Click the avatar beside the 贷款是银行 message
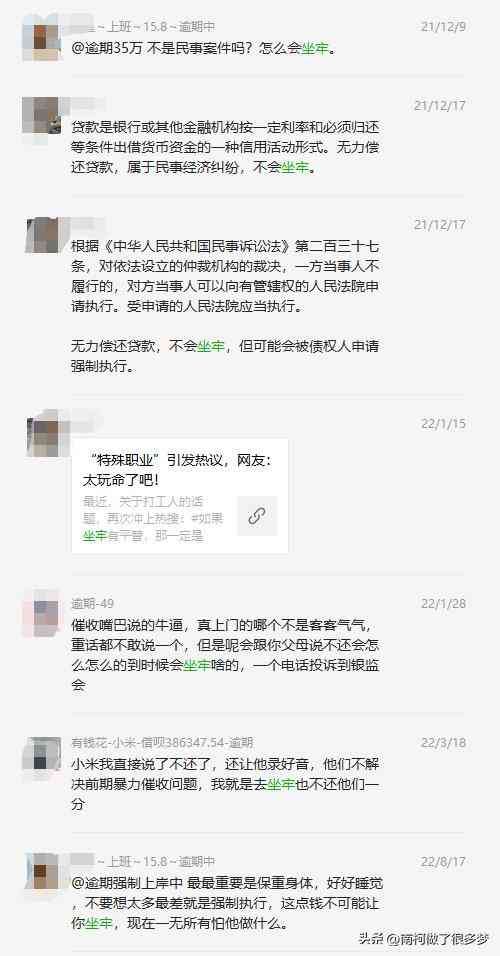This screenshot has height=956, width=500. (x=41, y=116)
